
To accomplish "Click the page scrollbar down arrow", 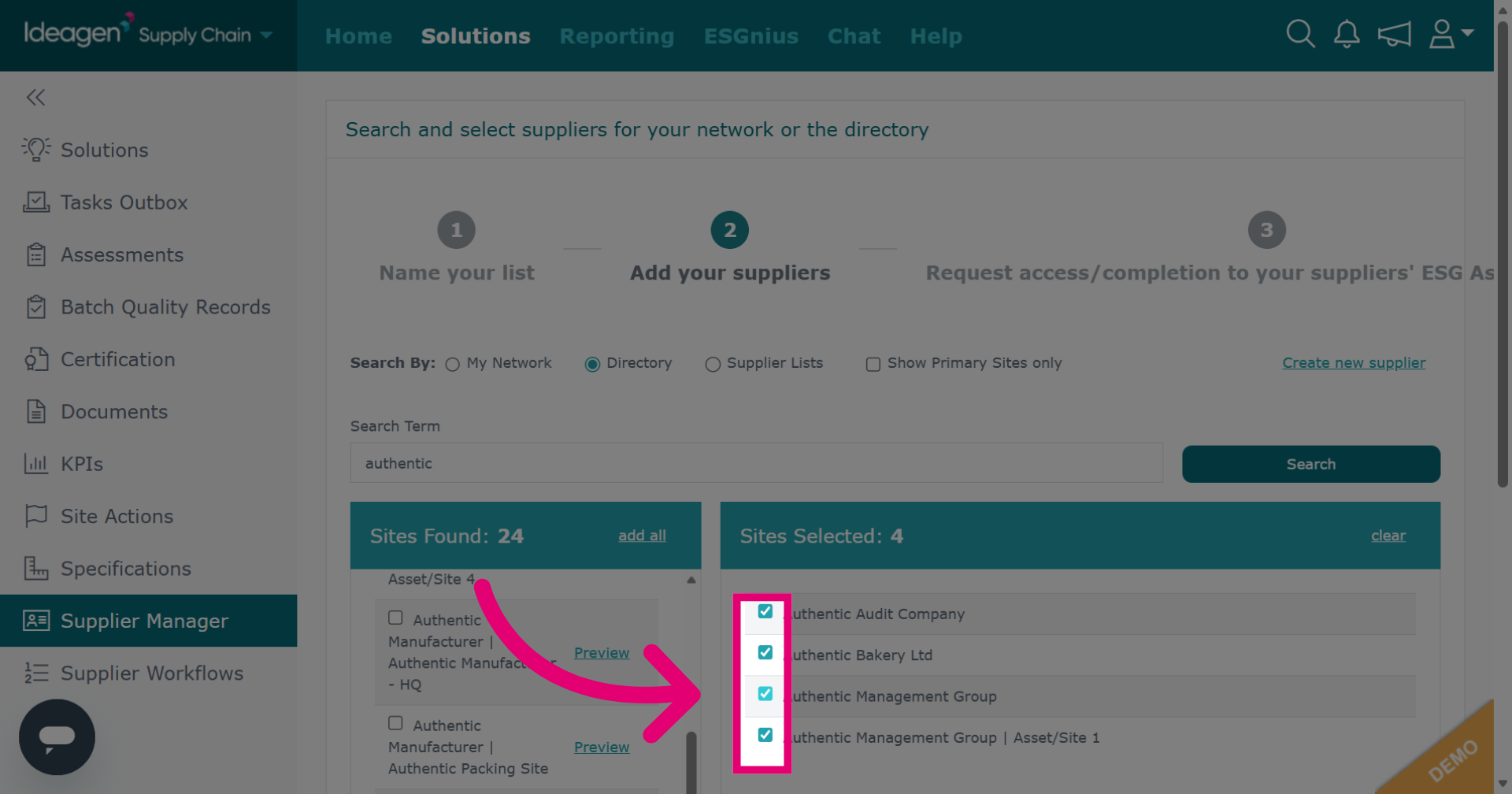I will (x=1503, y=784).
